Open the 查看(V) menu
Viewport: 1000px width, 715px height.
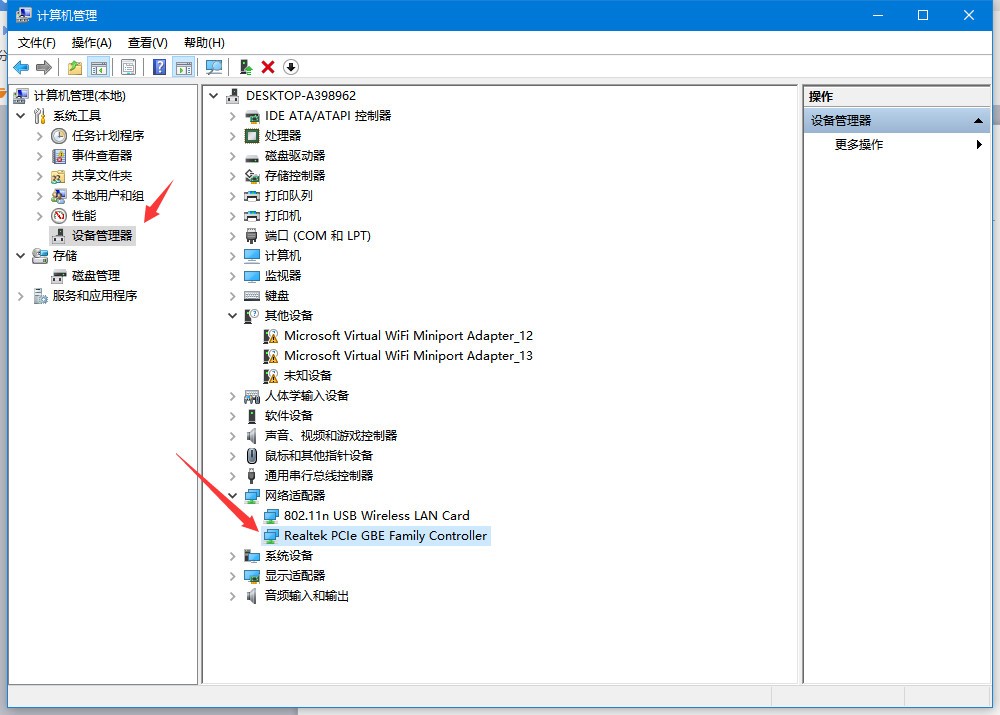(x=147, y=43)
